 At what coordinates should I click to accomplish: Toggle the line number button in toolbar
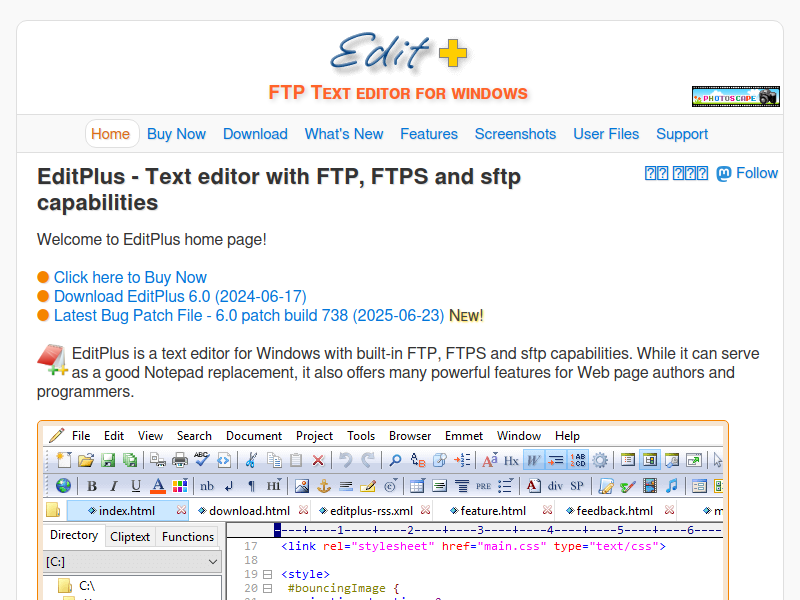578,460
